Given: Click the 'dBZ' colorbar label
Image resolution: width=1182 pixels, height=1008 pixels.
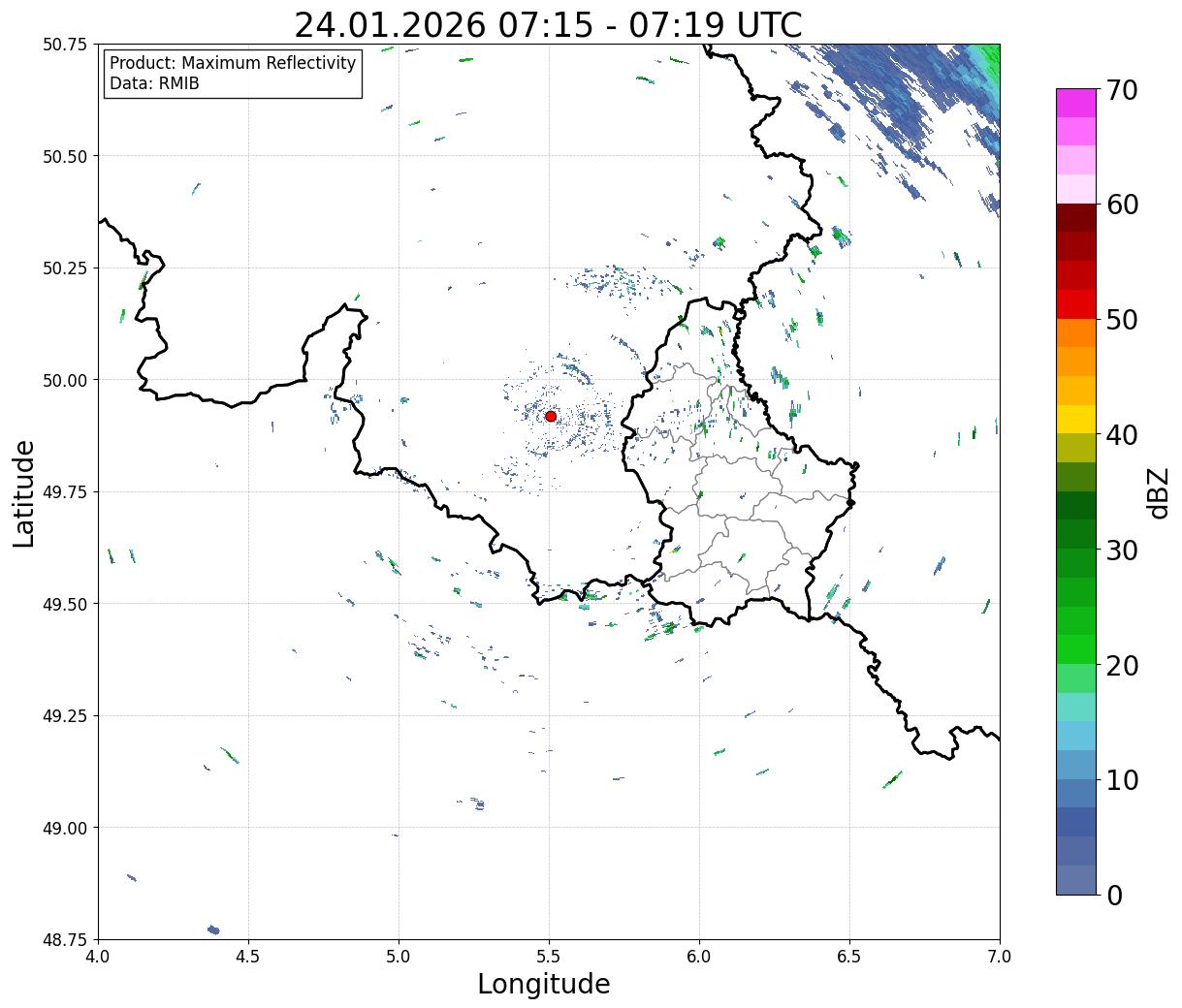Looking at the screenshot, I should point(1158,492).
